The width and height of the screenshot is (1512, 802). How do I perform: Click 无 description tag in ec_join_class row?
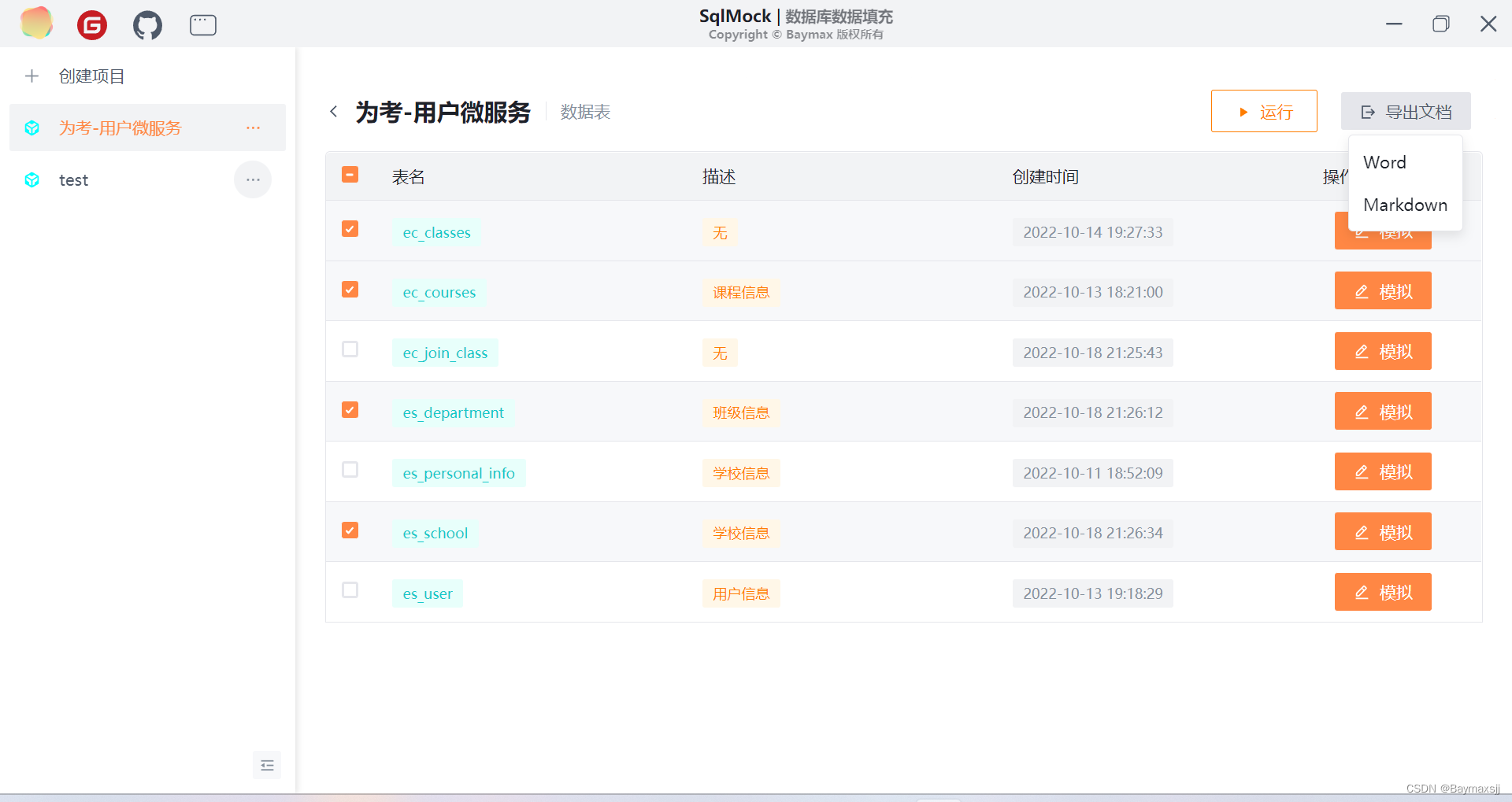720,353
